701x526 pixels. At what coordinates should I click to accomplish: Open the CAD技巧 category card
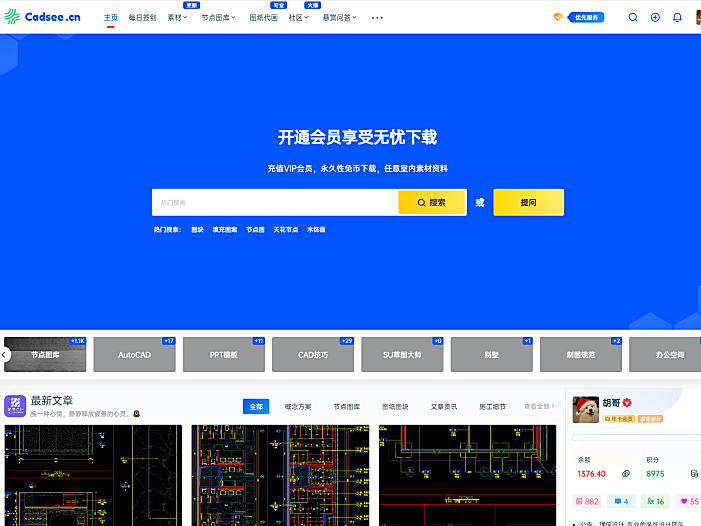[x=313, y=354]
